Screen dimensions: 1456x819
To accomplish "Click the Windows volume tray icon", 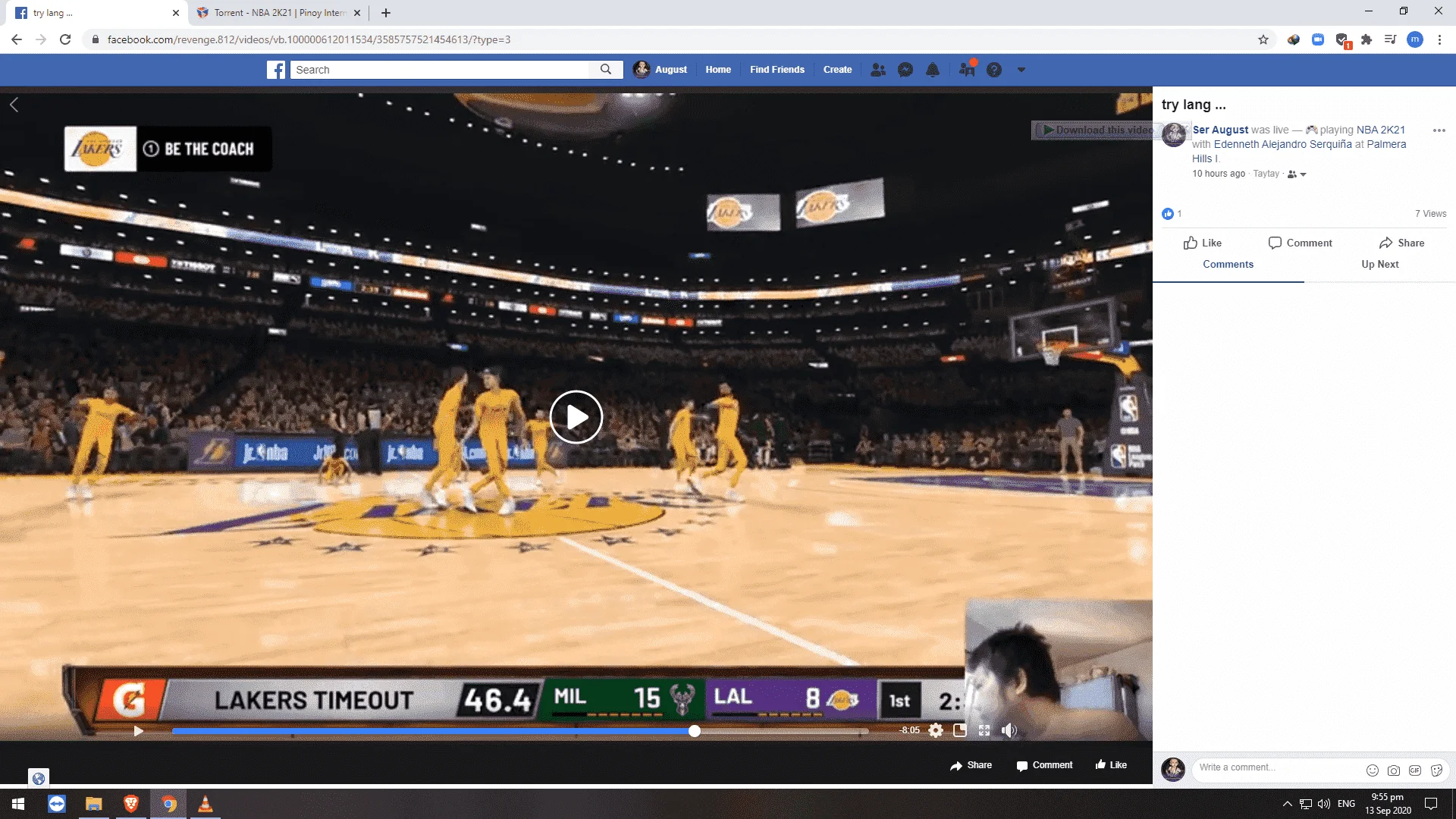I will click(1324, 804).
